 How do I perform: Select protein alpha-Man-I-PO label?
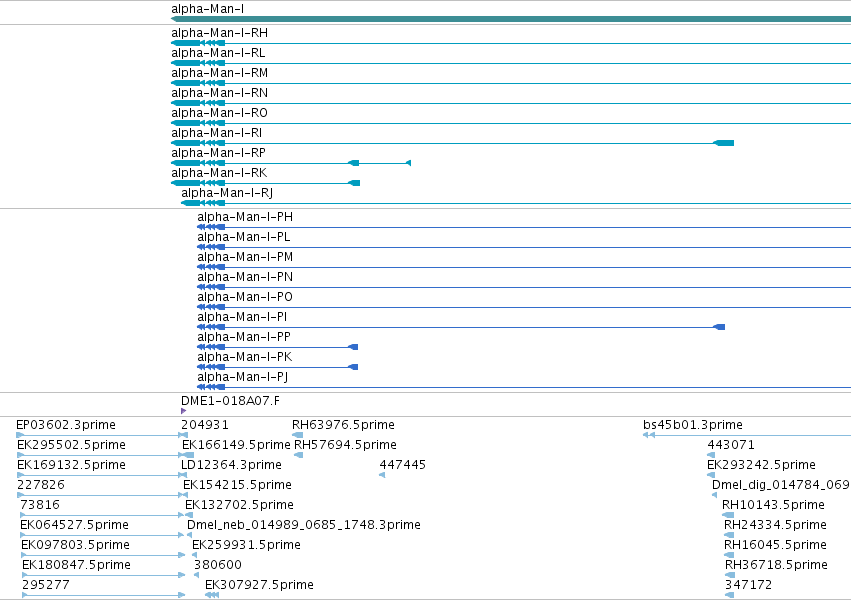click(245, 297)
